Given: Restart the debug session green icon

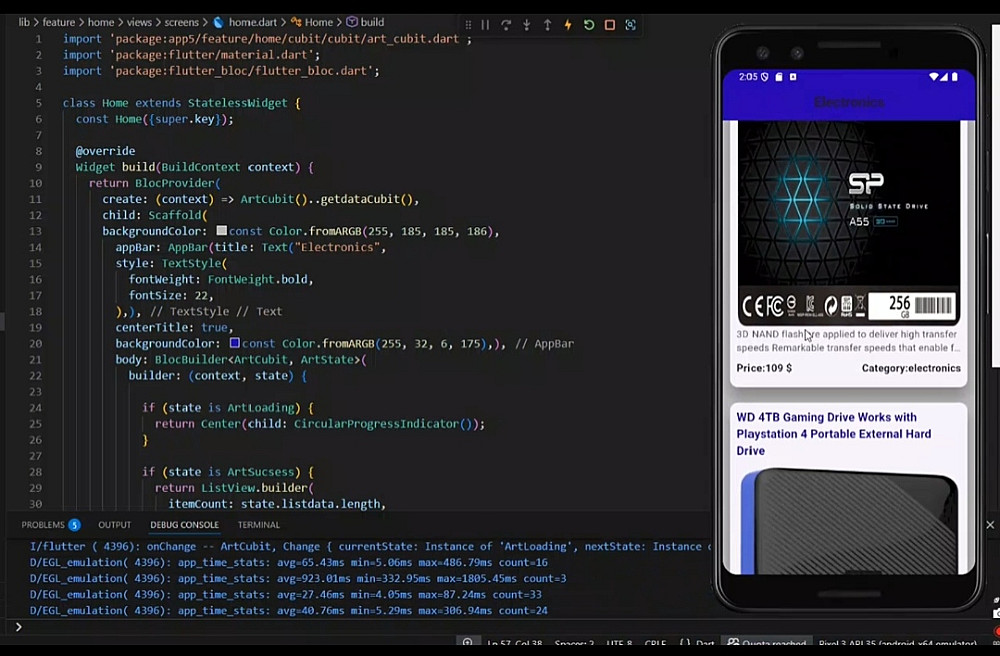Looking at the screenshot, I should [589, 25].
